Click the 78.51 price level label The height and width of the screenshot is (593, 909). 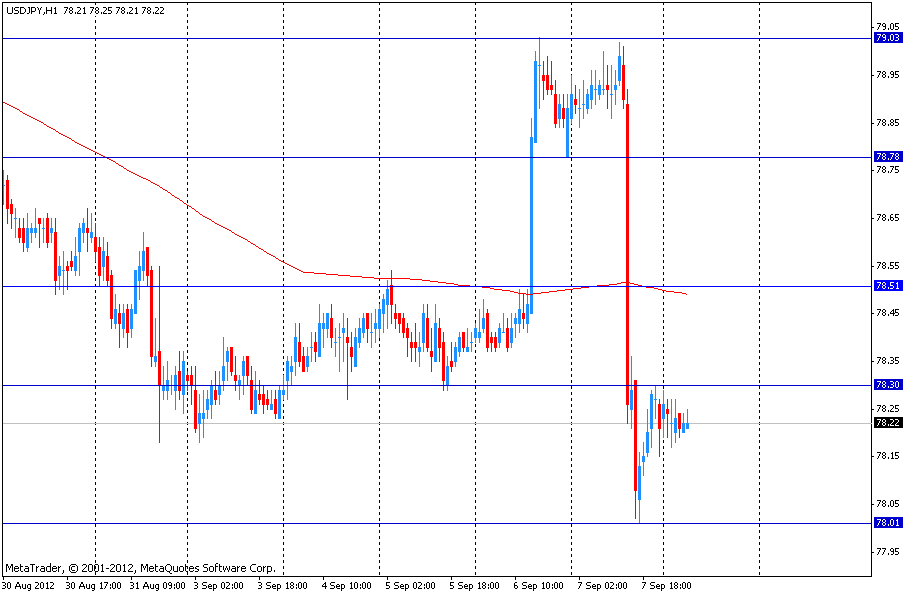(888, 286)
